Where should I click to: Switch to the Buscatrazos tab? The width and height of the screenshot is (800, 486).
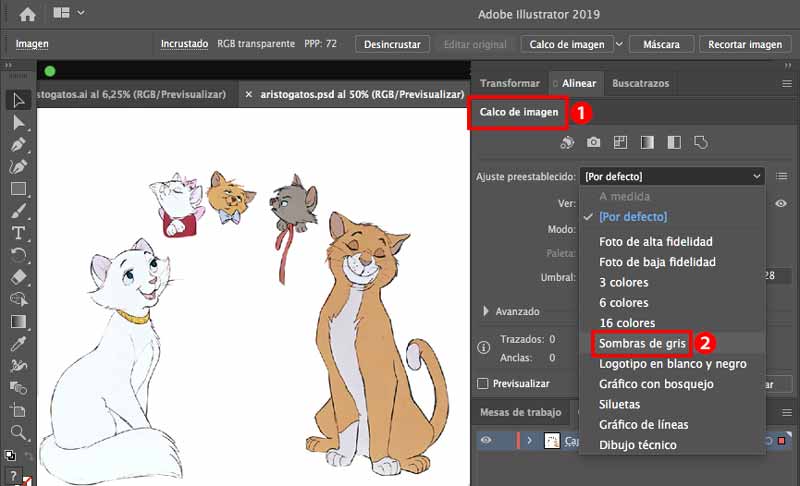pyautogui.click(x=640, y=83)
